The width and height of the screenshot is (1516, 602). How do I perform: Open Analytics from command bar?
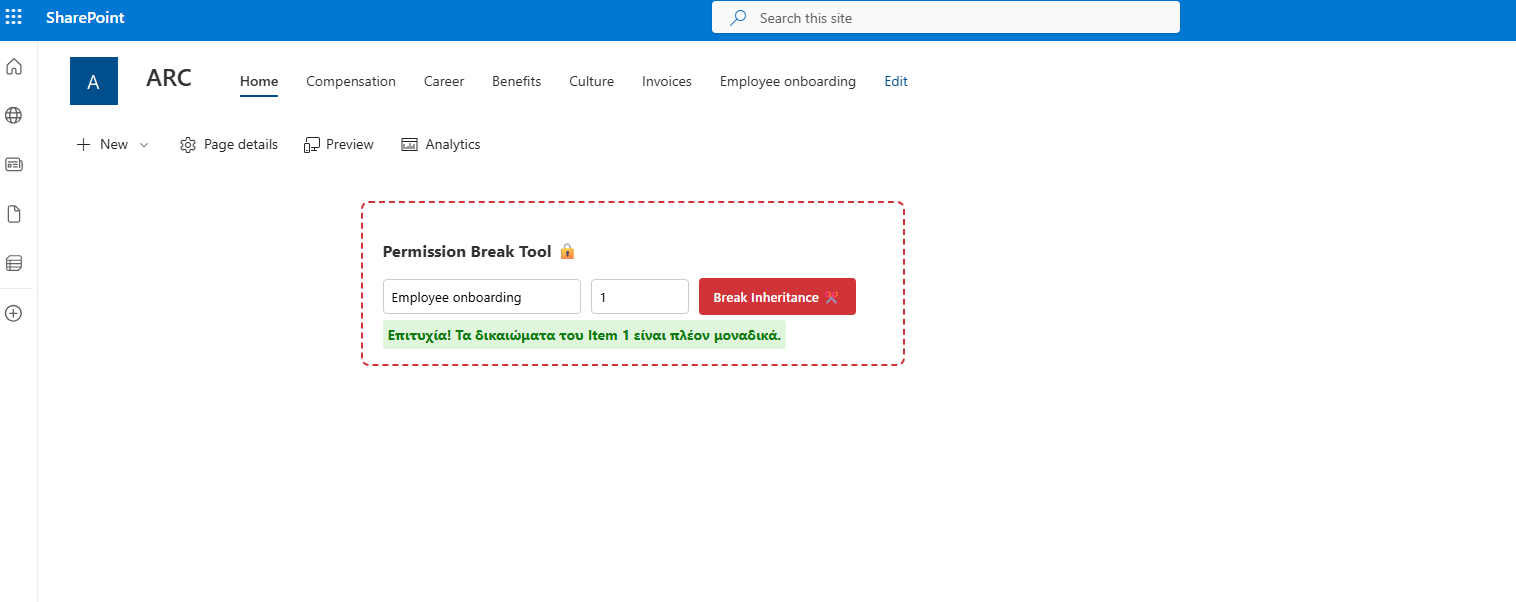click(x=441, y=145)
